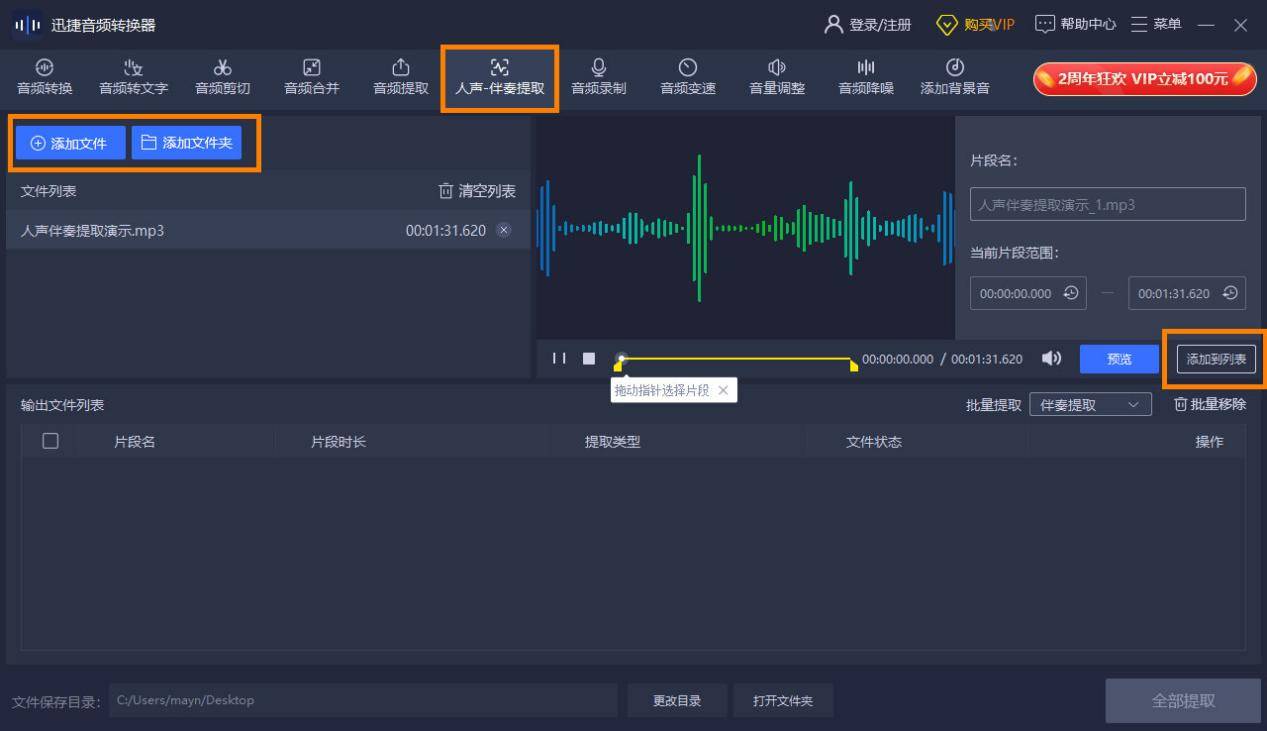Screen dimensions: 1267x731
Task: Open the 菜单 menu
Action: tap(1156, 25)
